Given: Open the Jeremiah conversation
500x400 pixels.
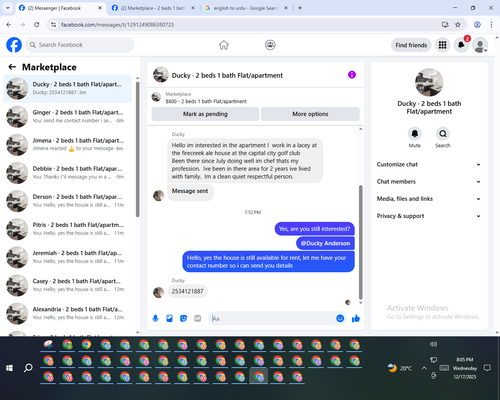Looking at the screenshot, I should pyautogui.click(x=67, y=257).
